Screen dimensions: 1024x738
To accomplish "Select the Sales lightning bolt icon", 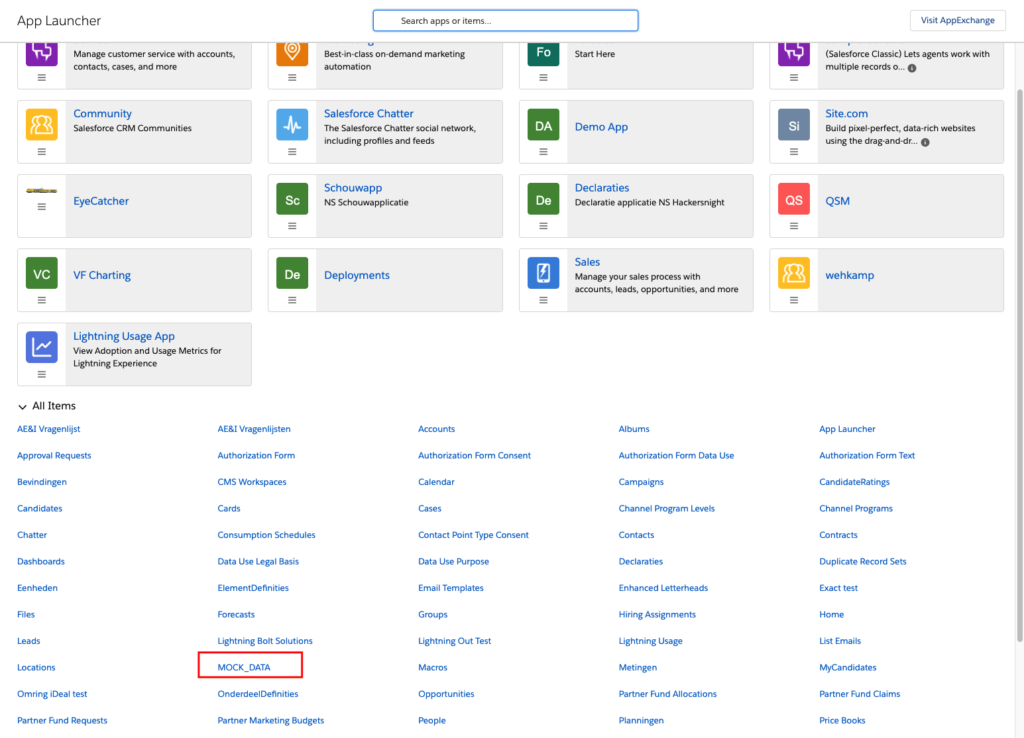I will click(x=543, y=273).
